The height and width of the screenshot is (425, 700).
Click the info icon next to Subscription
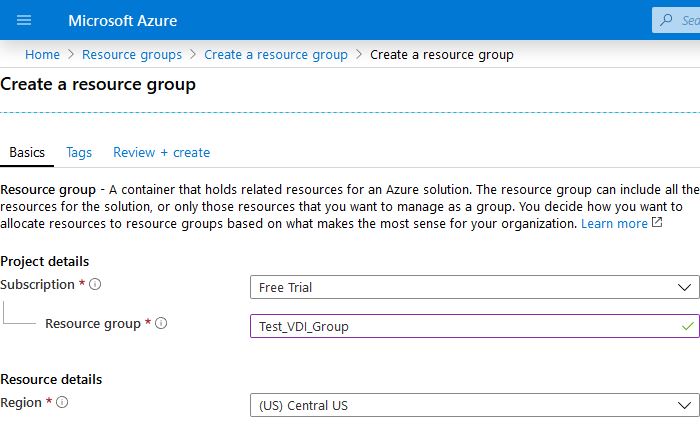click(x=95, y=285)
